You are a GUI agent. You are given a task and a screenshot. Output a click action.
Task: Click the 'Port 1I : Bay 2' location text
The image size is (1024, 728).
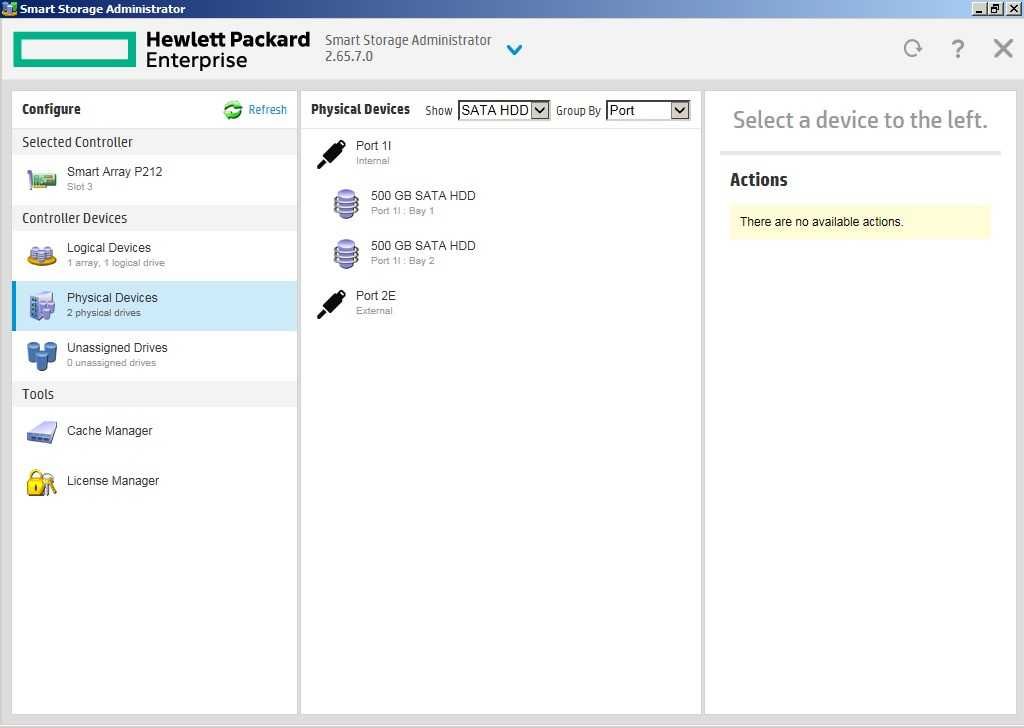coord(402,261)
